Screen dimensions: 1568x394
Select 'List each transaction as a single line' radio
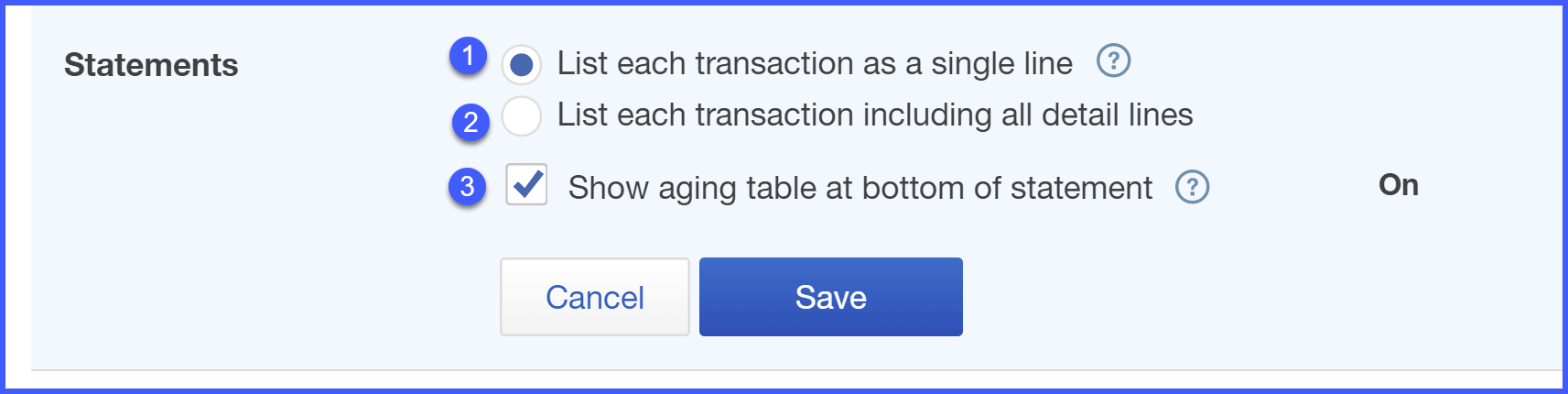click(x=521, y=64)
